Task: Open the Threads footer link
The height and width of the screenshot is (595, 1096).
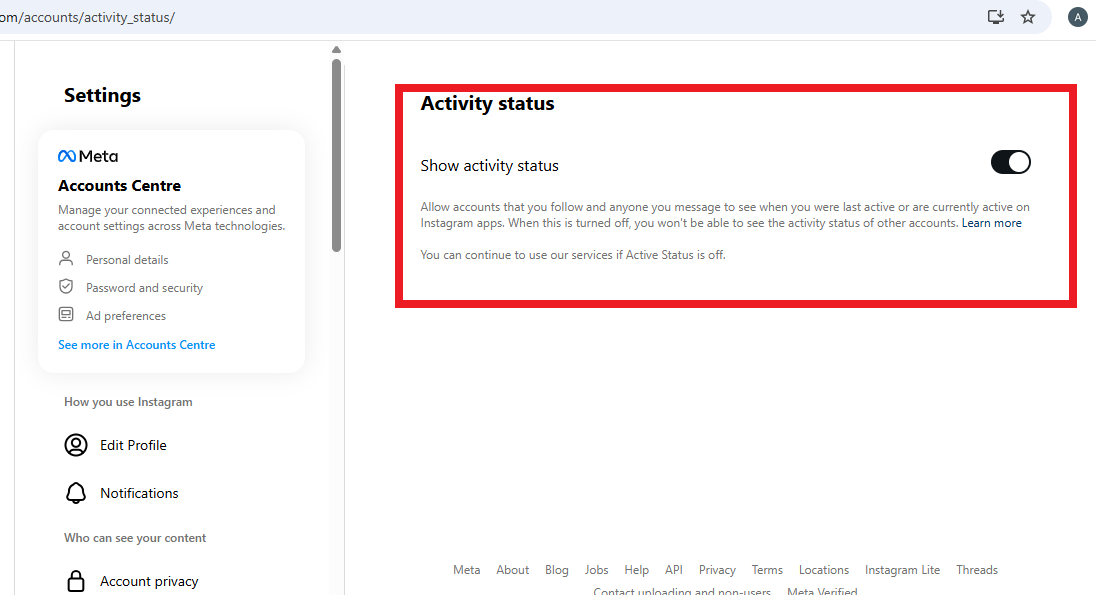Action: (976, 570)
